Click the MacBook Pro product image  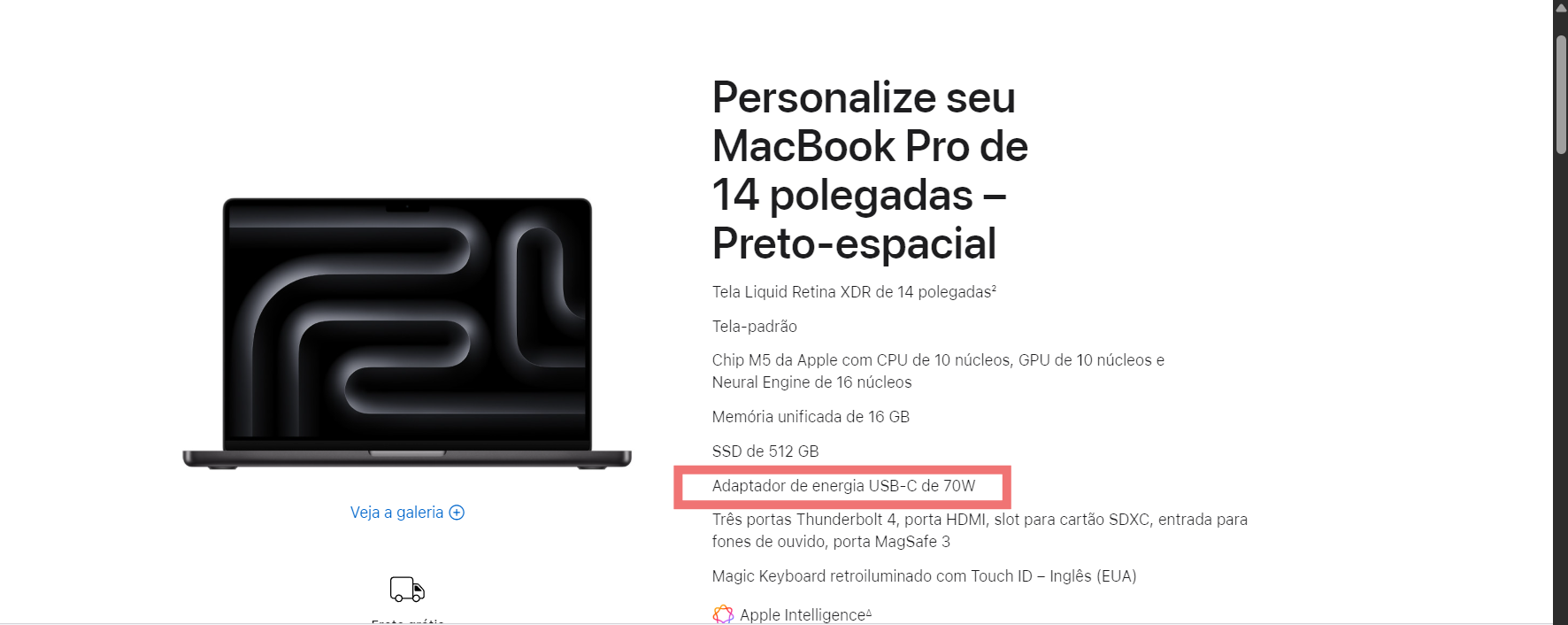(407, 333)
